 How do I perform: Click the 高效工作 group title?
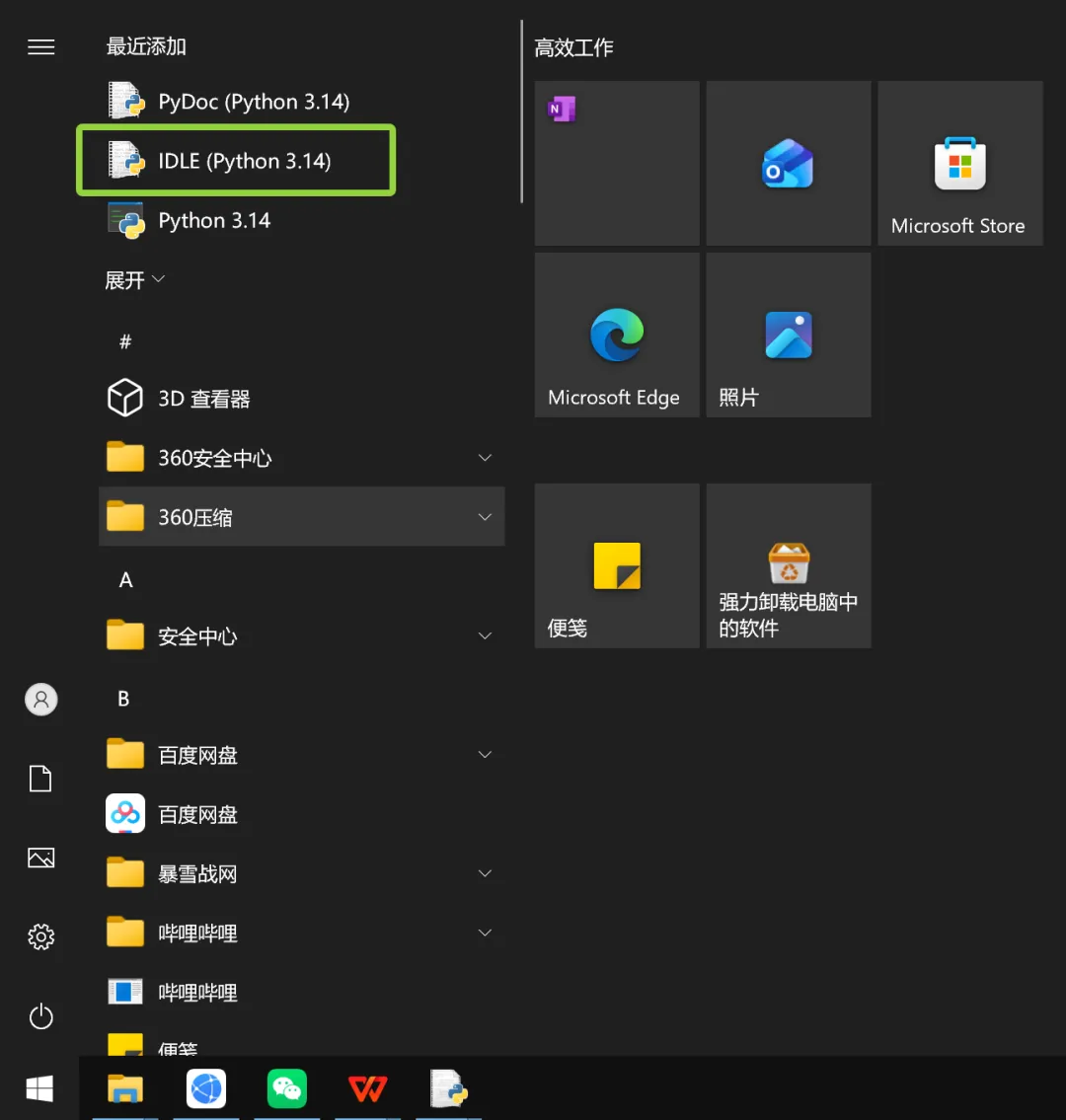(x=573, y=47)
